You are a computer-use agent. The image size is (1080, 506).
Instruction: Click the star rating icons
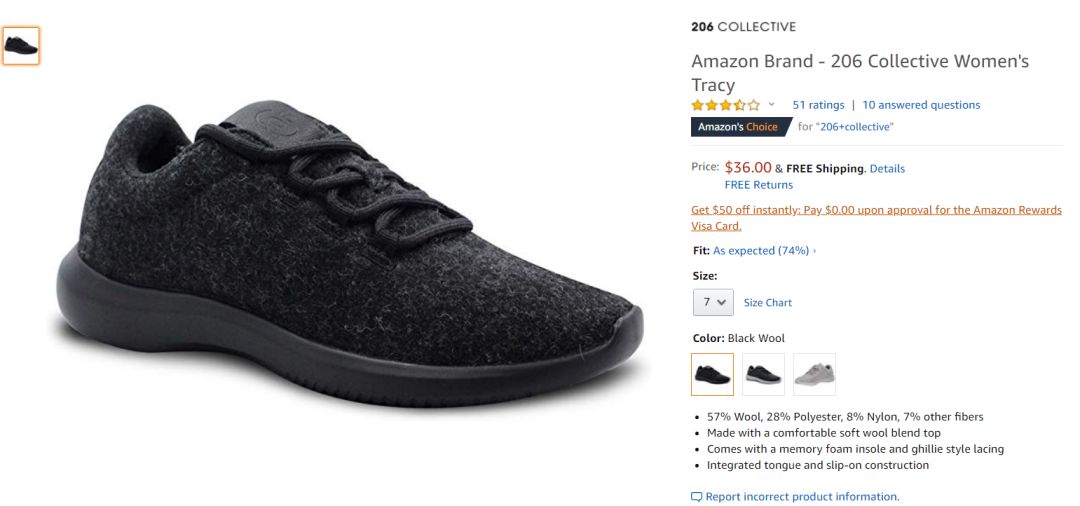(x=725, y=105)
